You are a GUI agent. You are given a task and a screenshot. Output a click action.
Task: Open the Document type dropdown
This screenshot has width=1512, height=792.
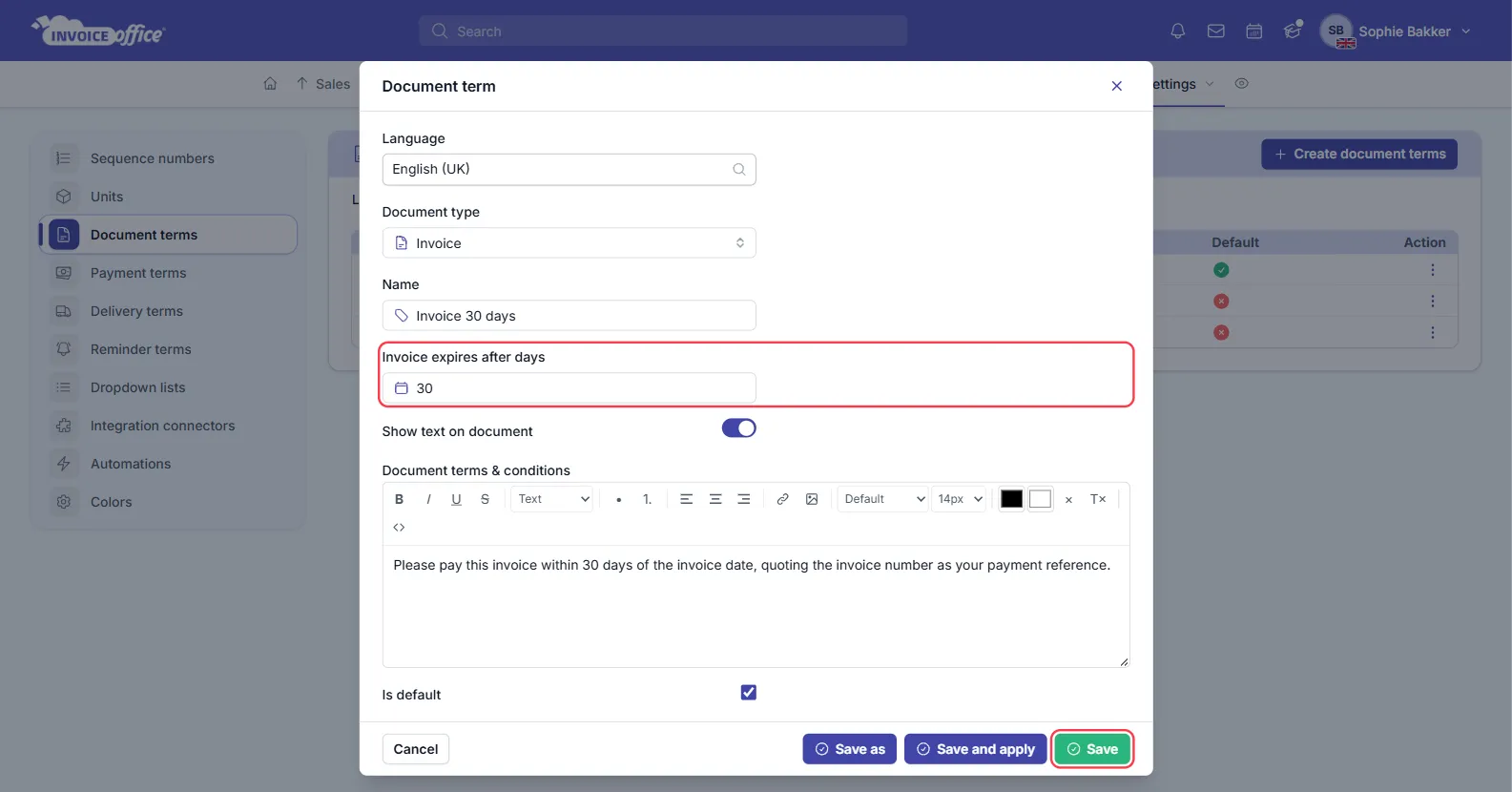(569, 243)
